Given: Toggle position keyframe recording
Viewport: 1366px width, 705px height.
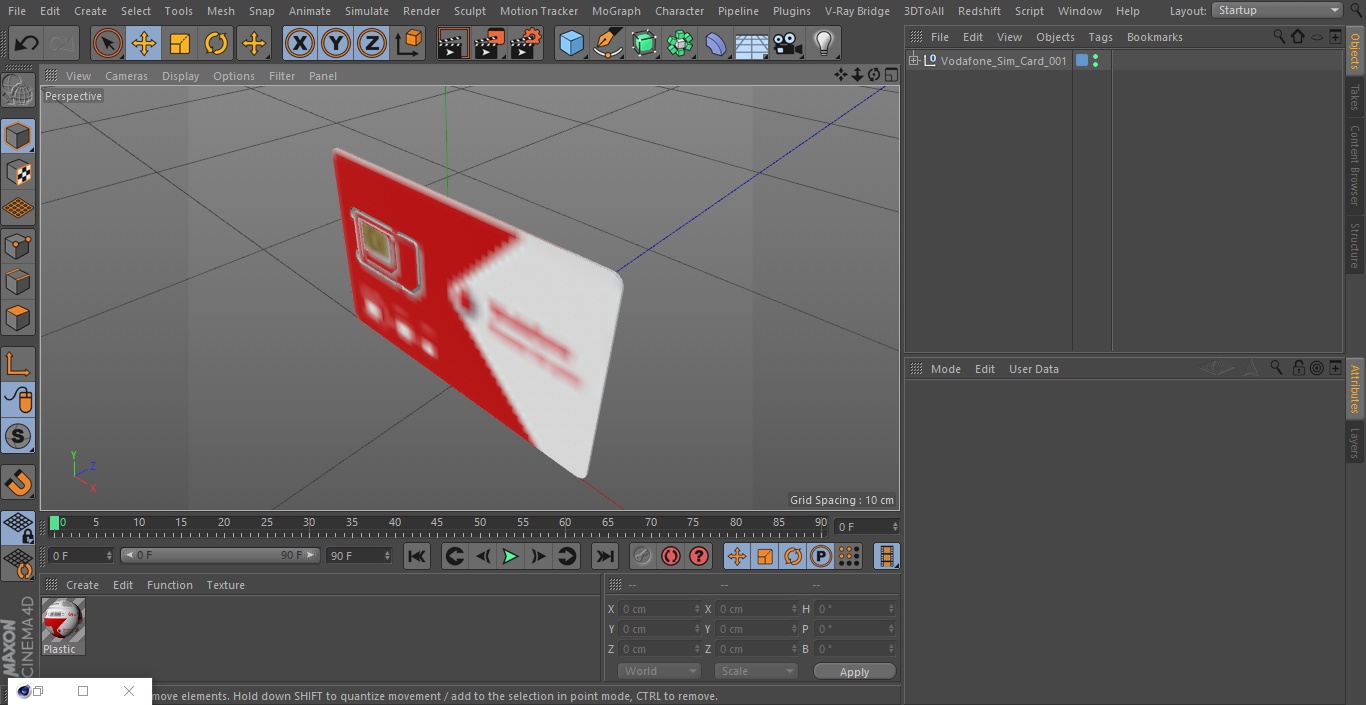Looking at the screenshot, I should [x=737, y=556].
